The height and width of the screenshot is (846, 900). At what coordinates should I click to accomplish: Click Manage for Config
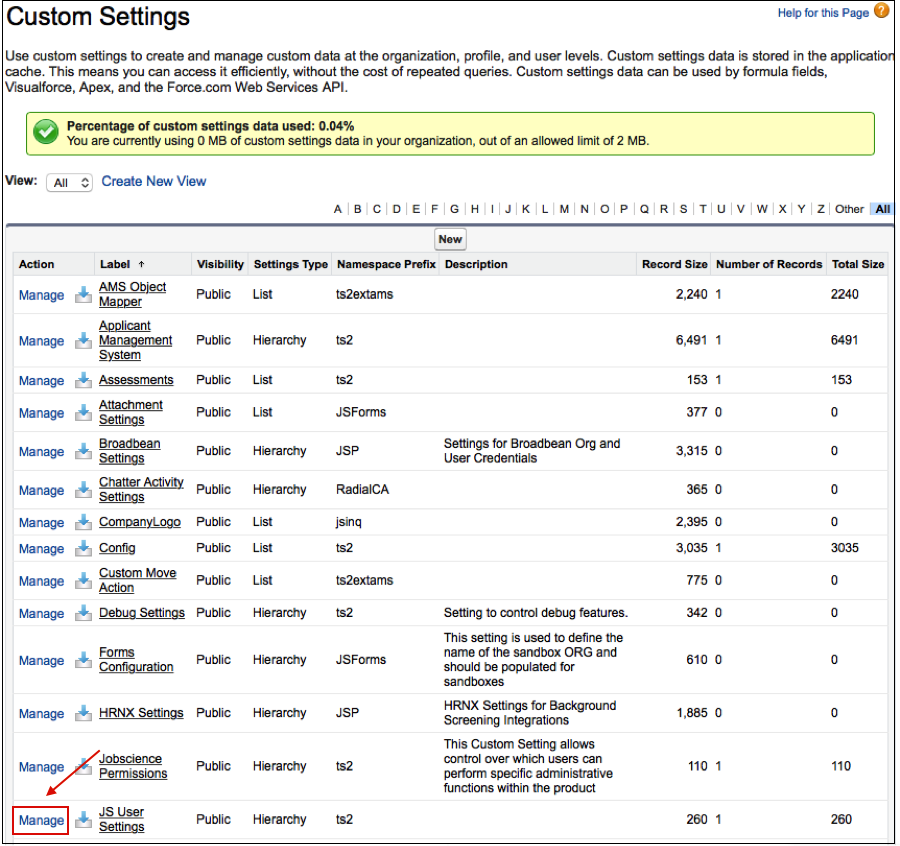pos(41,549)
